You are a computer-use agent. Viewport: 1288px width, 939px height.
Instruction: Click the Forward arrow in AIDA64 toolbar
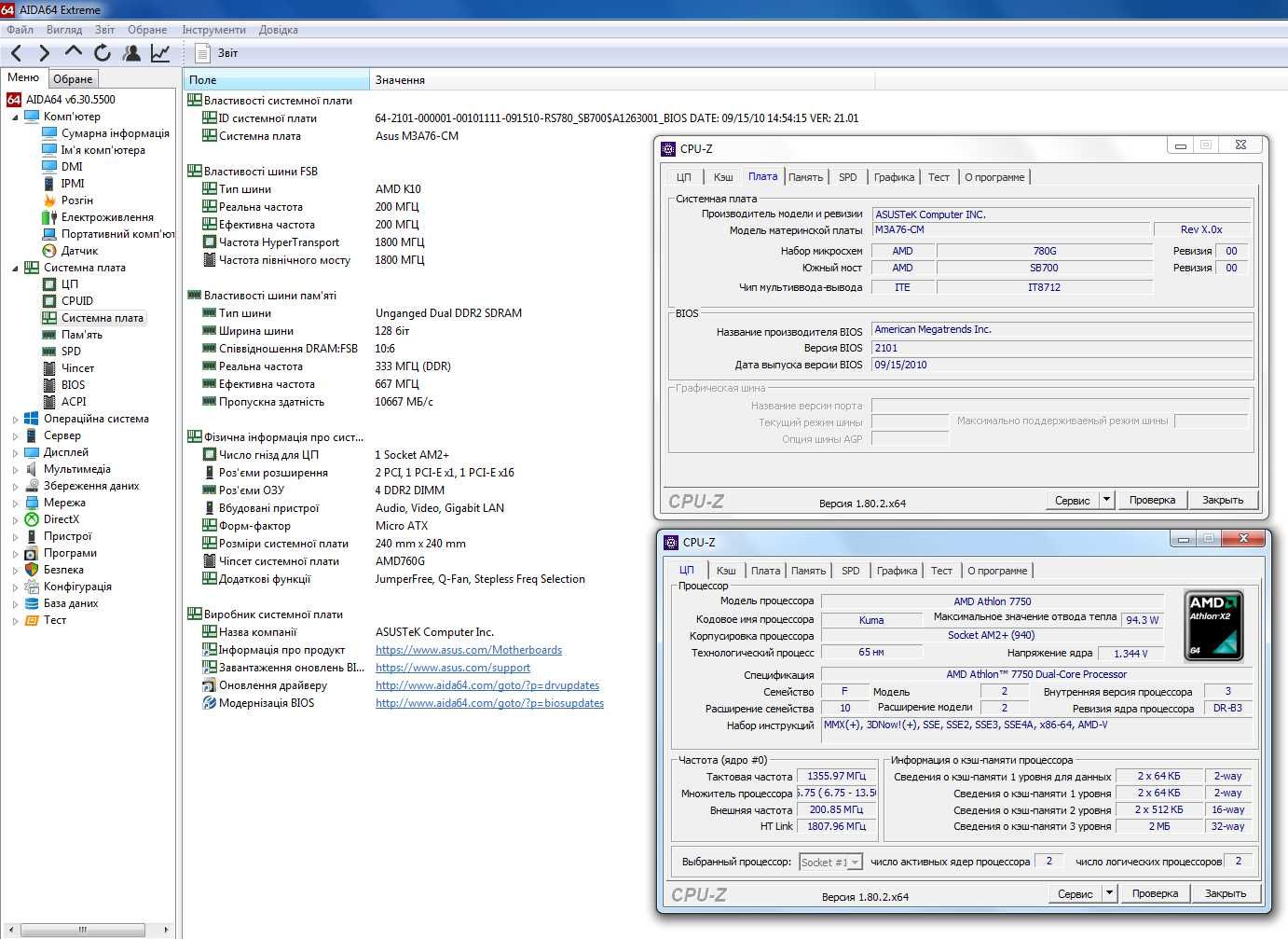click(45, 53)
